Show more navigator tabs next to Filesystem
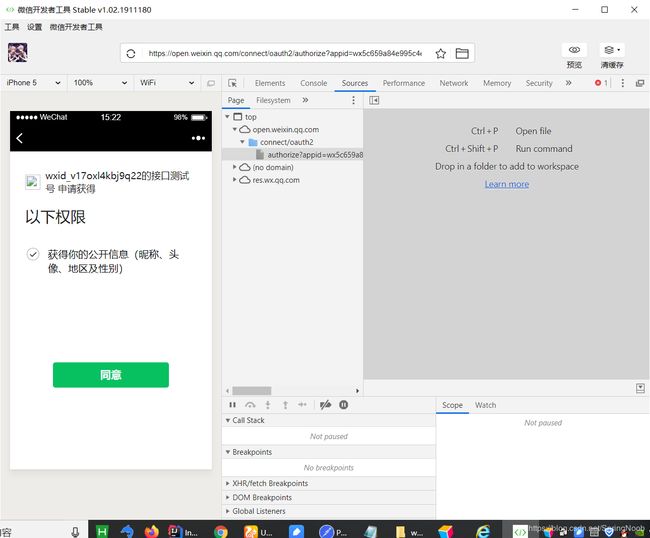 pos(305,100)
